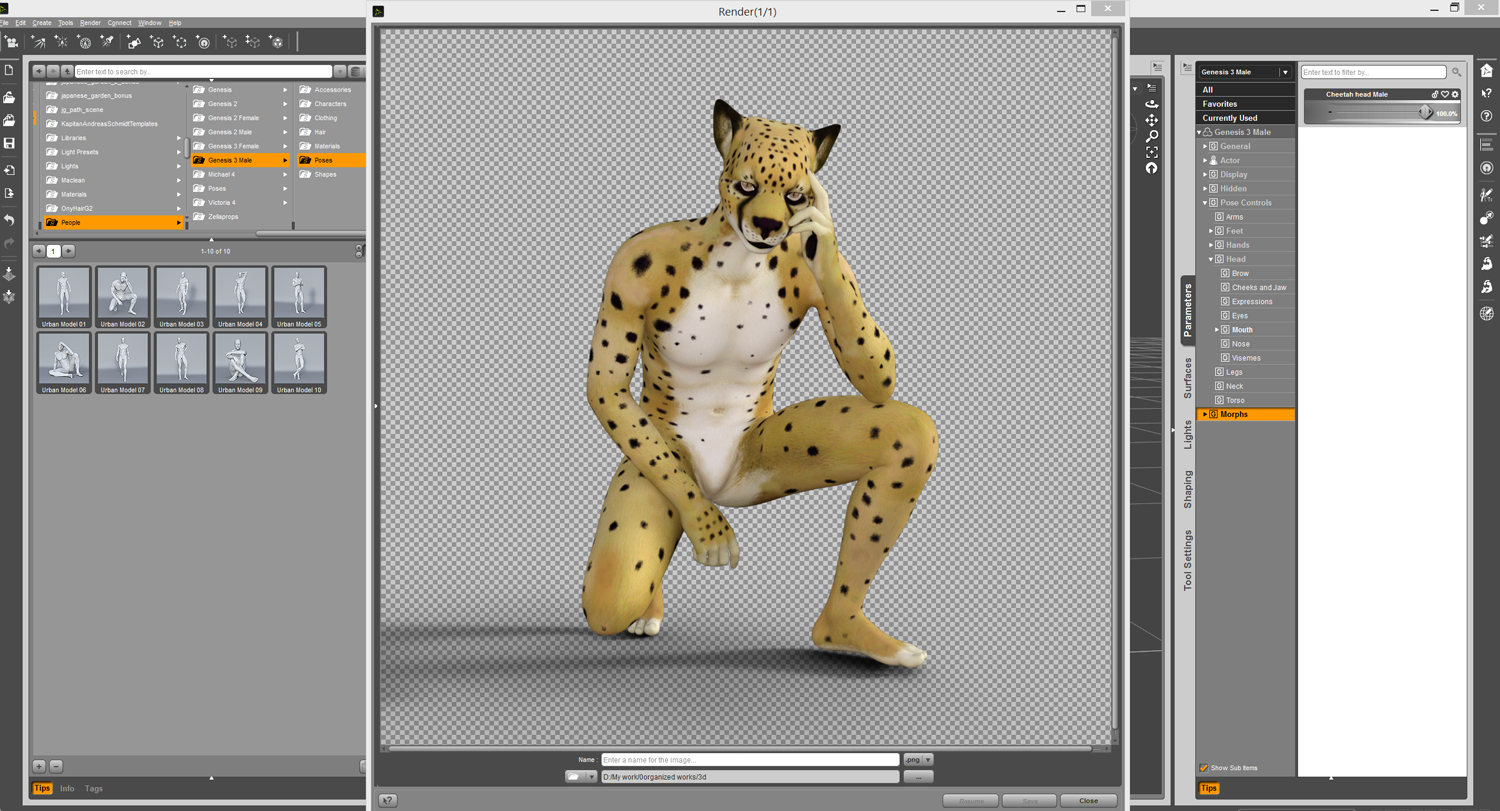Click the favorite heart icon on Cheetah head Male
Viewport: 1500px width, 811px height.
[1445, 95]
